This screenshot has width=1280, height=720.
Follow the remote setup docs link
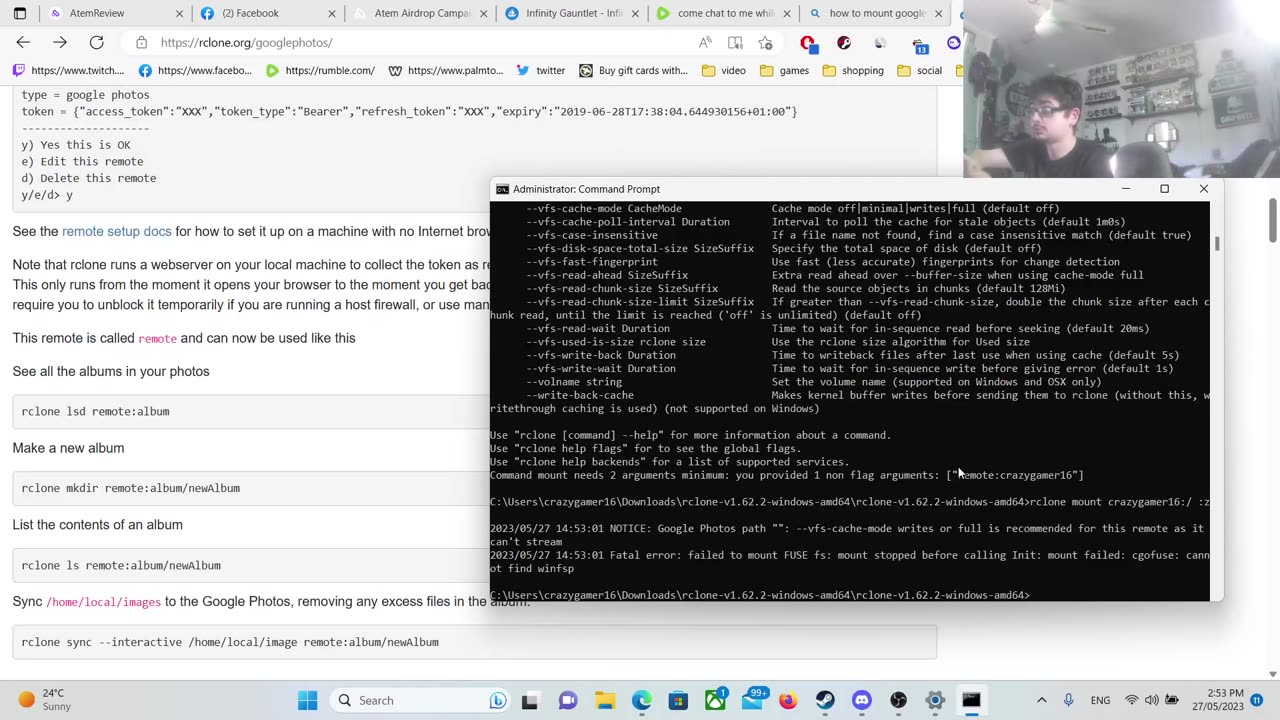pyautogui.click(x=116, y=231)
